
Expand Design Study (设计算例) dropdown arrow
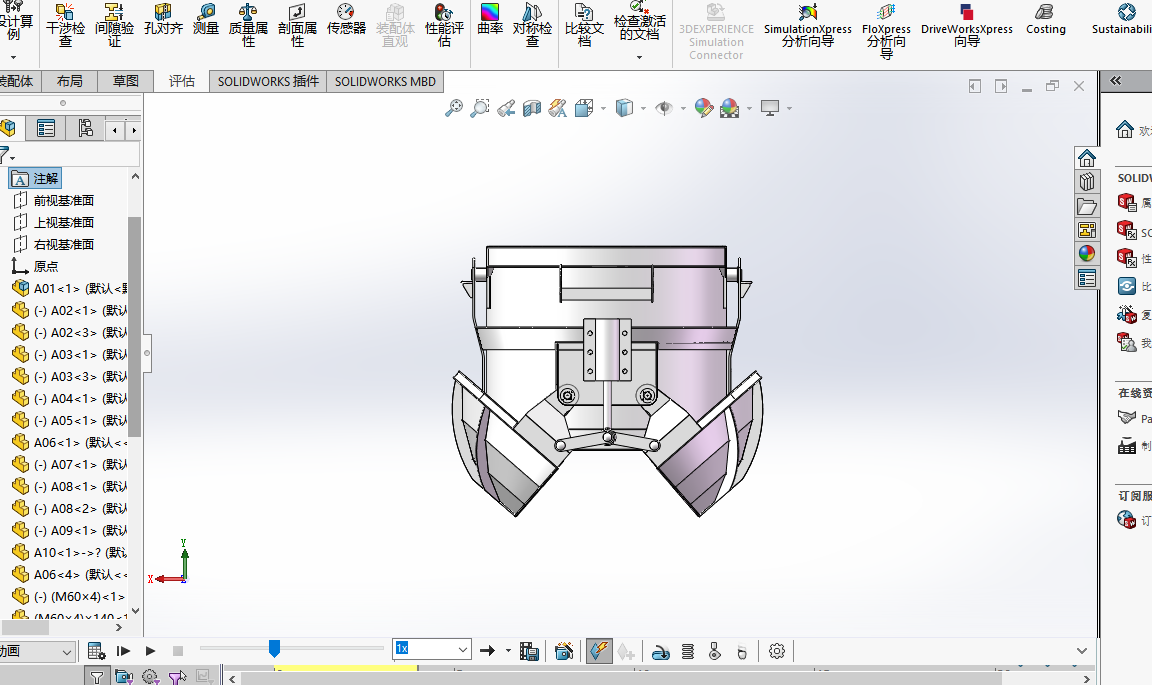[x=13, y=57]
